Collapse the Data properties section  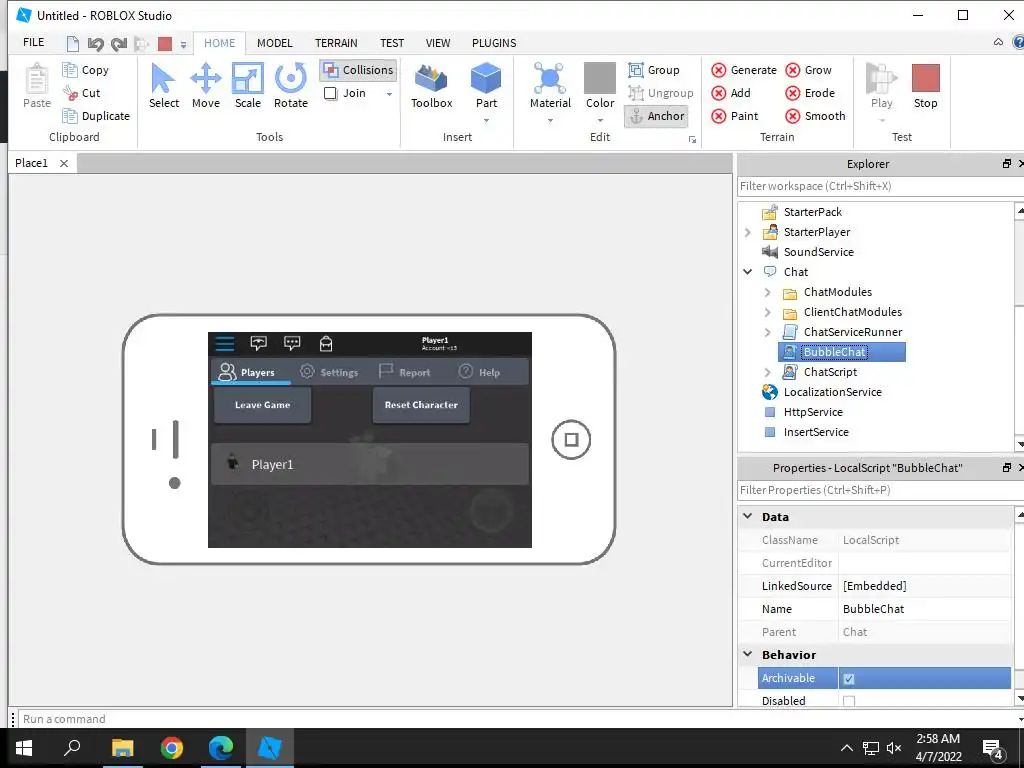pos(748,516)
